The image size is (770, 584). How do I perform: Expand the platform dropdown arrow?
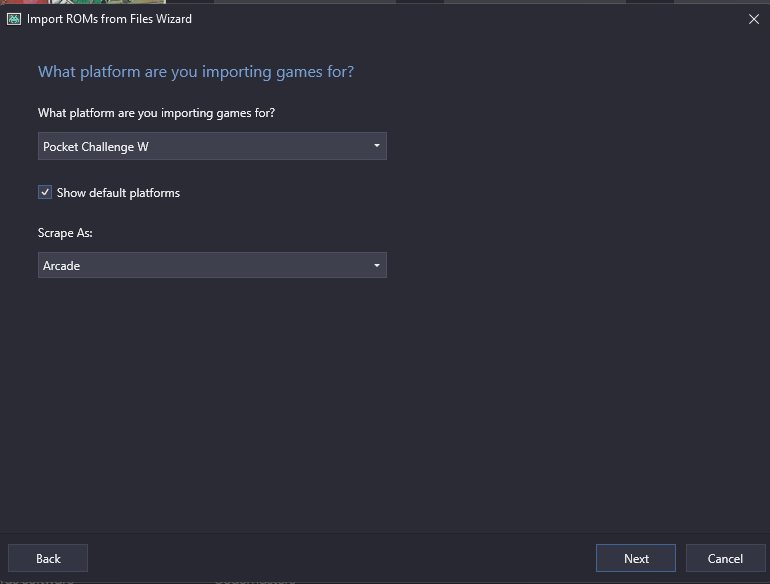[377, 146]
